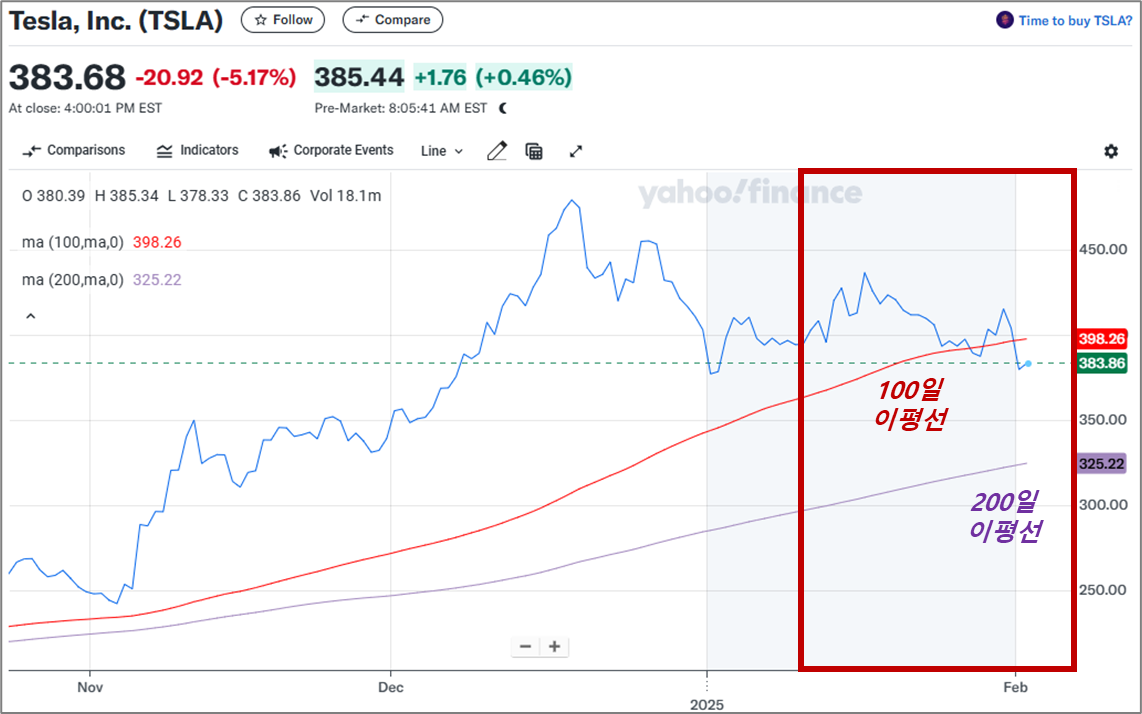Click the Follow star button
This screenshot has height=714, width=1142.
click(x=283, y=20)
